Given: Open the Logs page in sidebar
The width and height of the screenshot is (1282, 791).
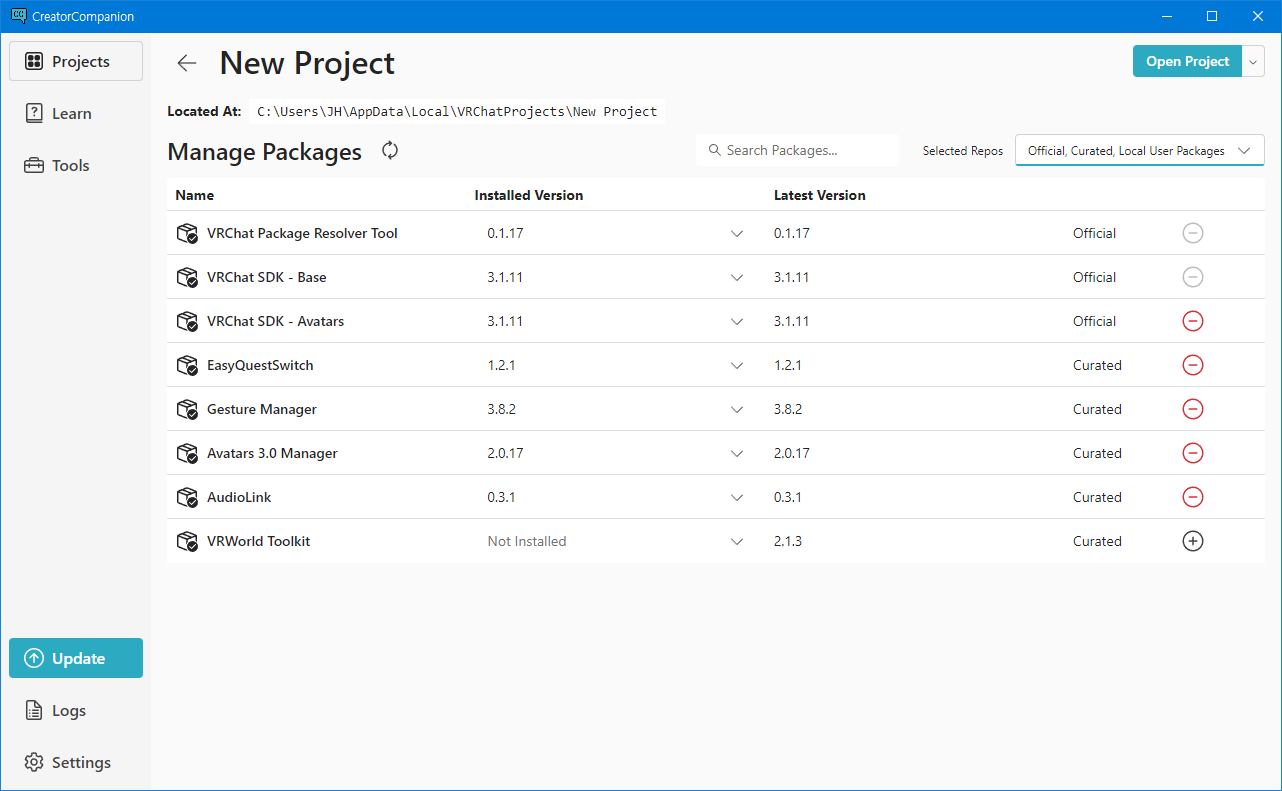Looking at the screenshot, I should [76, 710].
